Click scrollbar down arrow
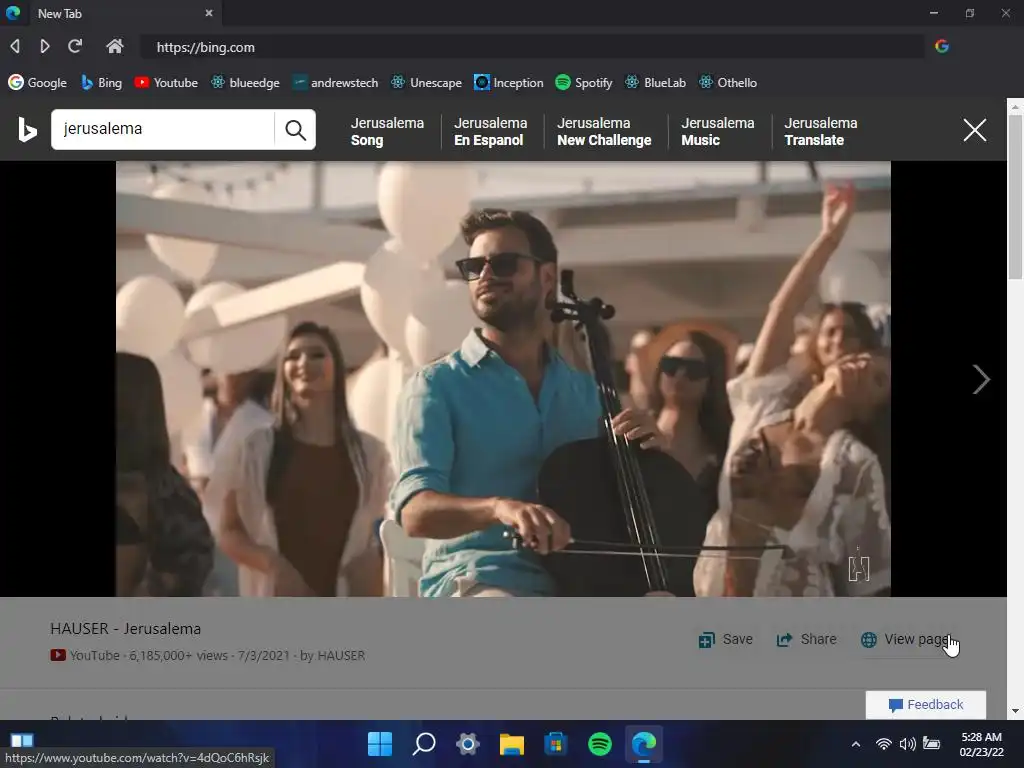Image resolution: width=1024 pixels, height=768 pixels. [1015, 711]
